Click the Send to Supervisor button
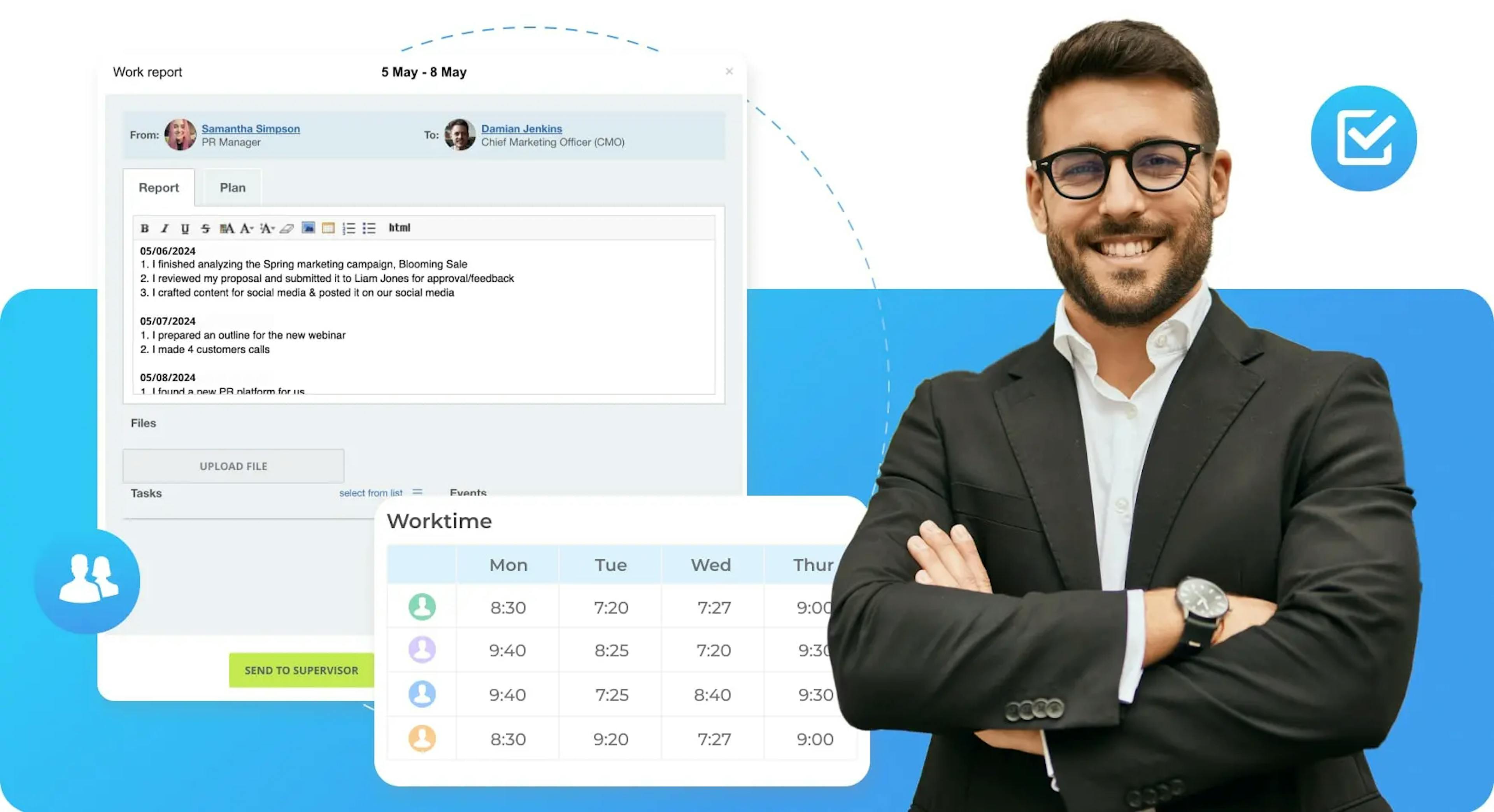Image resolution: width=1494 pixels, height=812 pixels. point(300,670)
